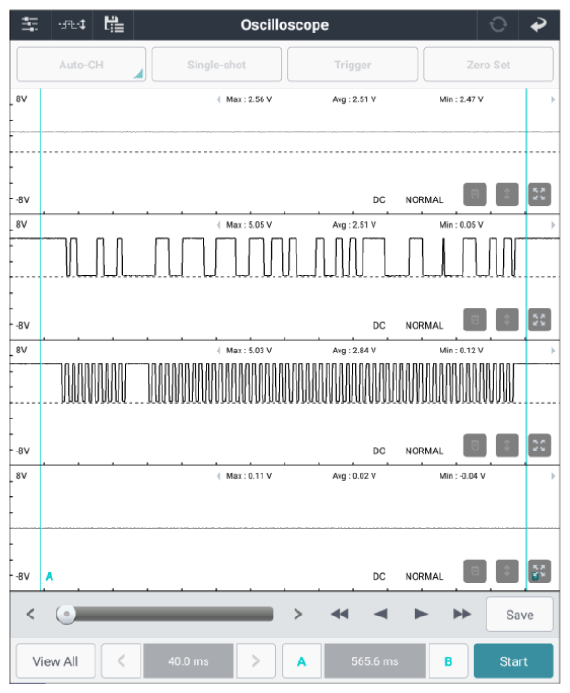Screen dimensions: 570x693
Task: Click channel 4 Min : -0.04 V reading
Action: (462, 476)
